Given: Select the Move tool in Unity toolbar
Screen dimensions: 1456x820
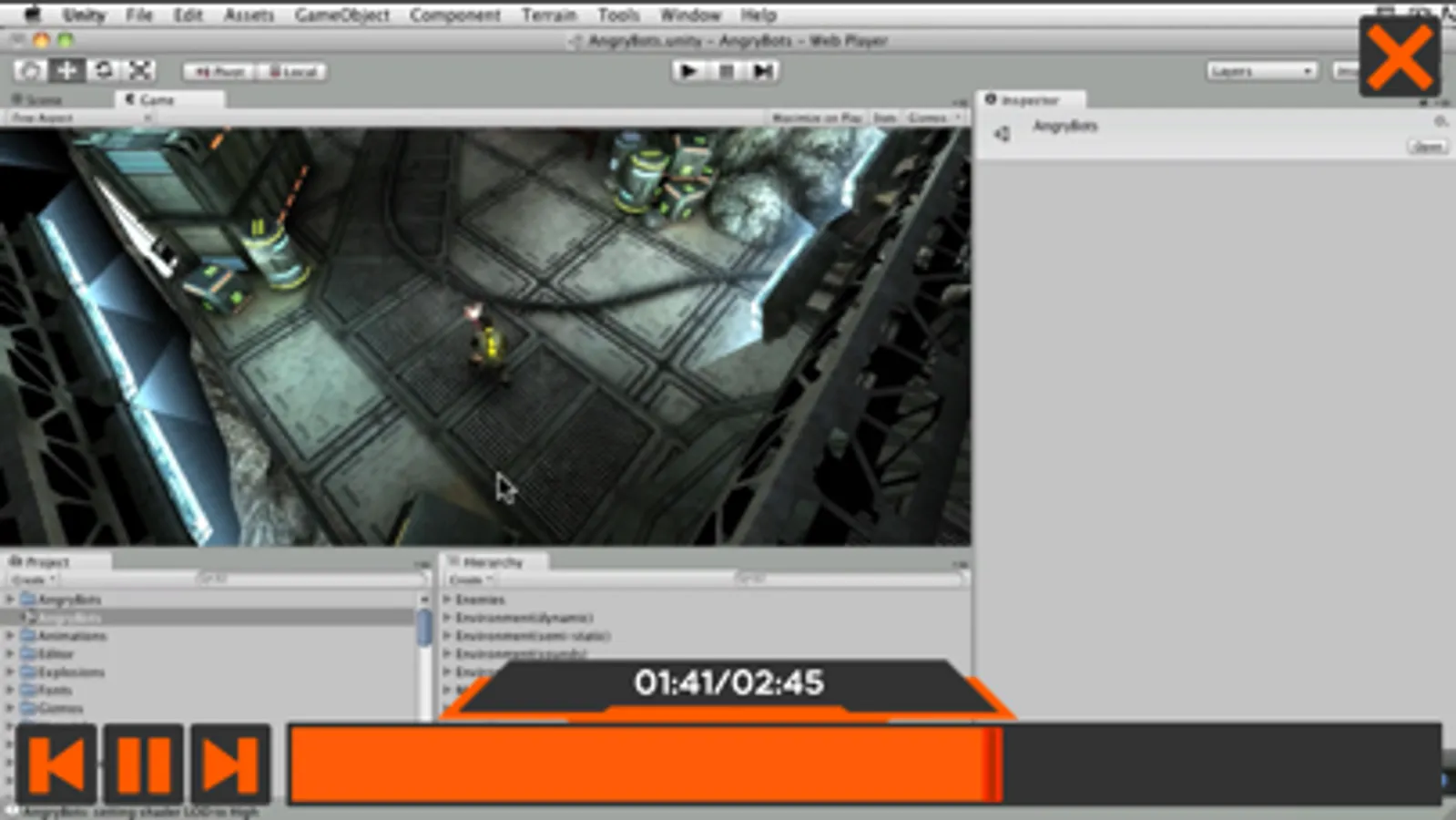Looking at the screenshot, I should click(66, 70).
